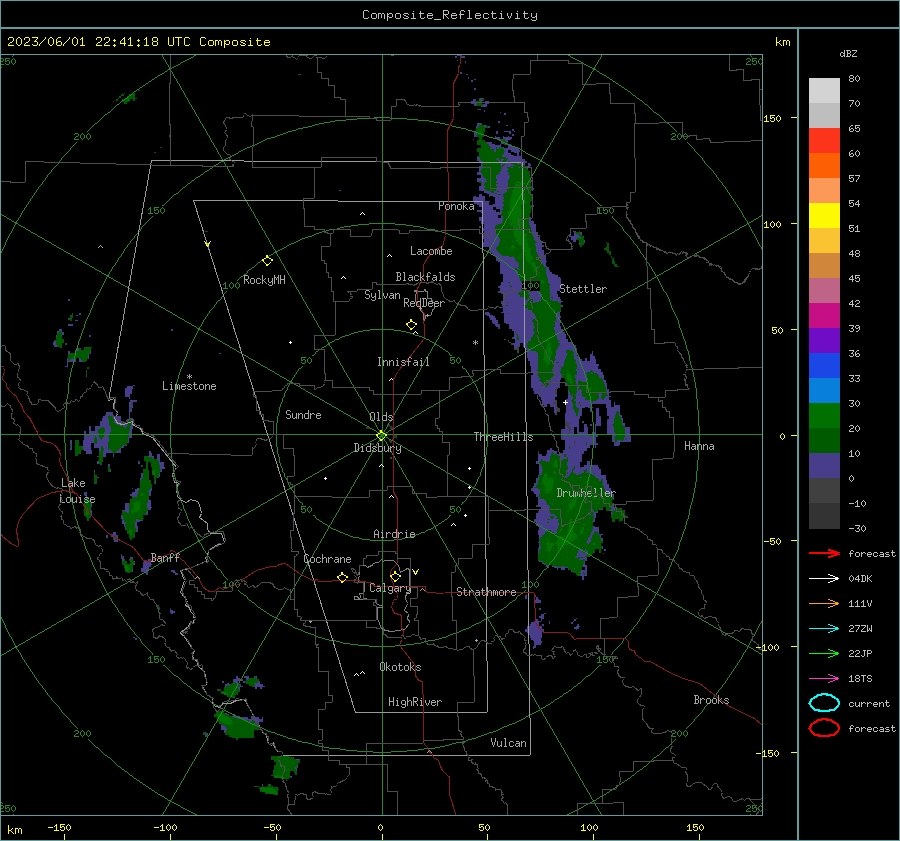
Task: Click the cyan 27ZW arrow icon
Action: (824, 628)
